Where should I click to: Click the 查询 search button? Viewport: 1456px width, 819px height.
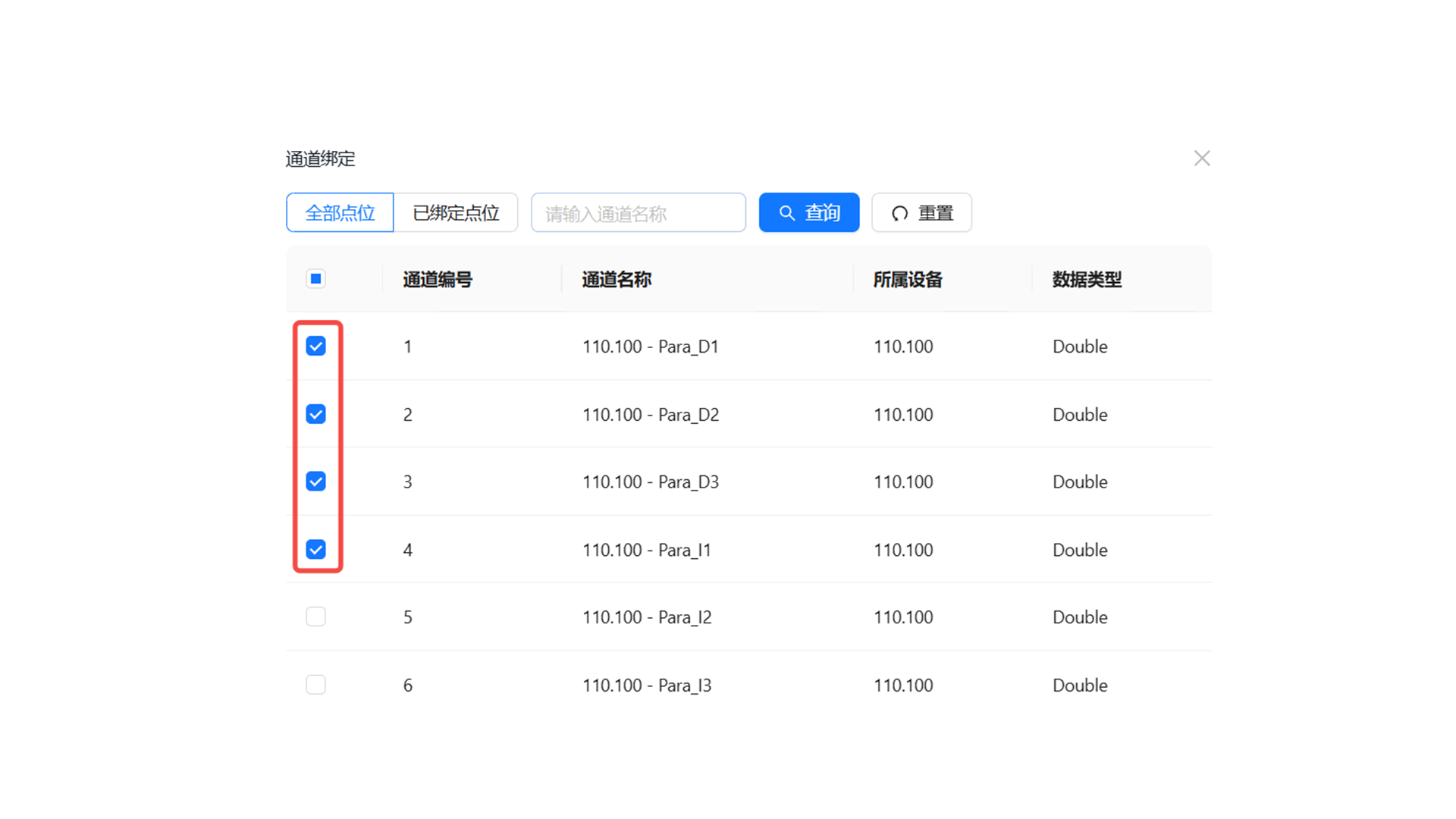pyautogui.click(x=809, y=213)
